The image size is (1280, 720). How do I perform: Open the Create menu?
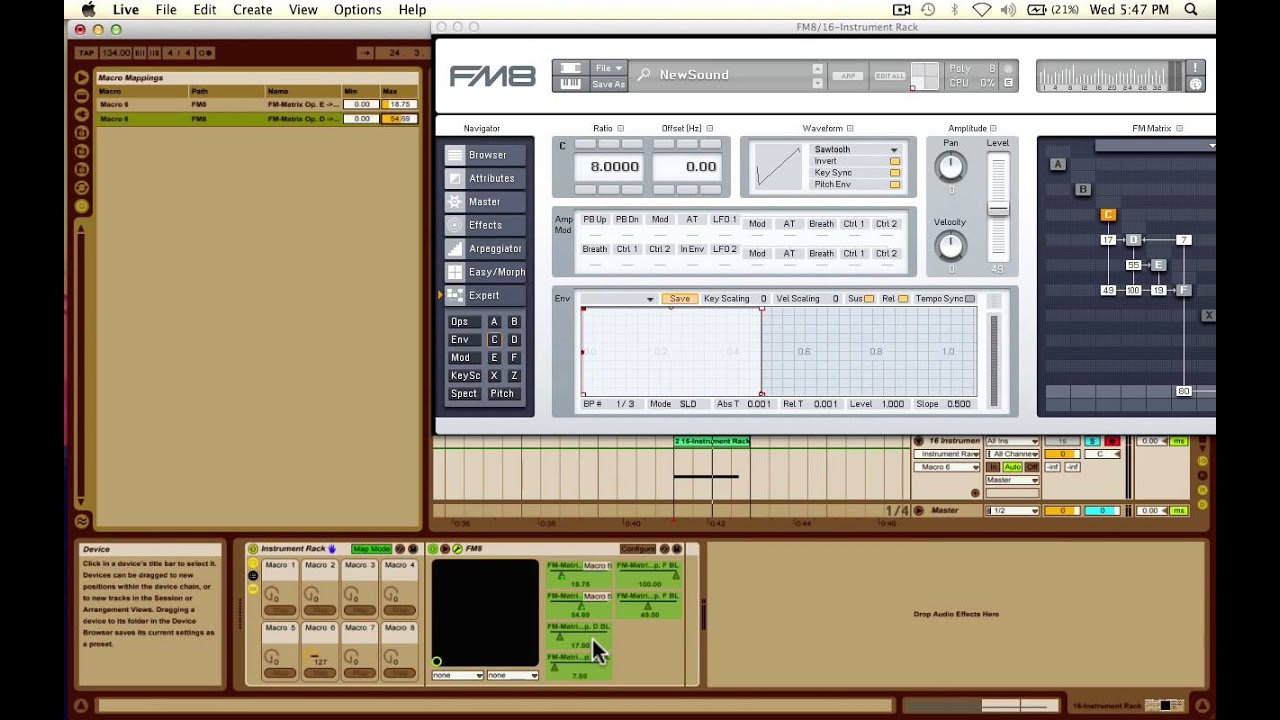(252, 9)
